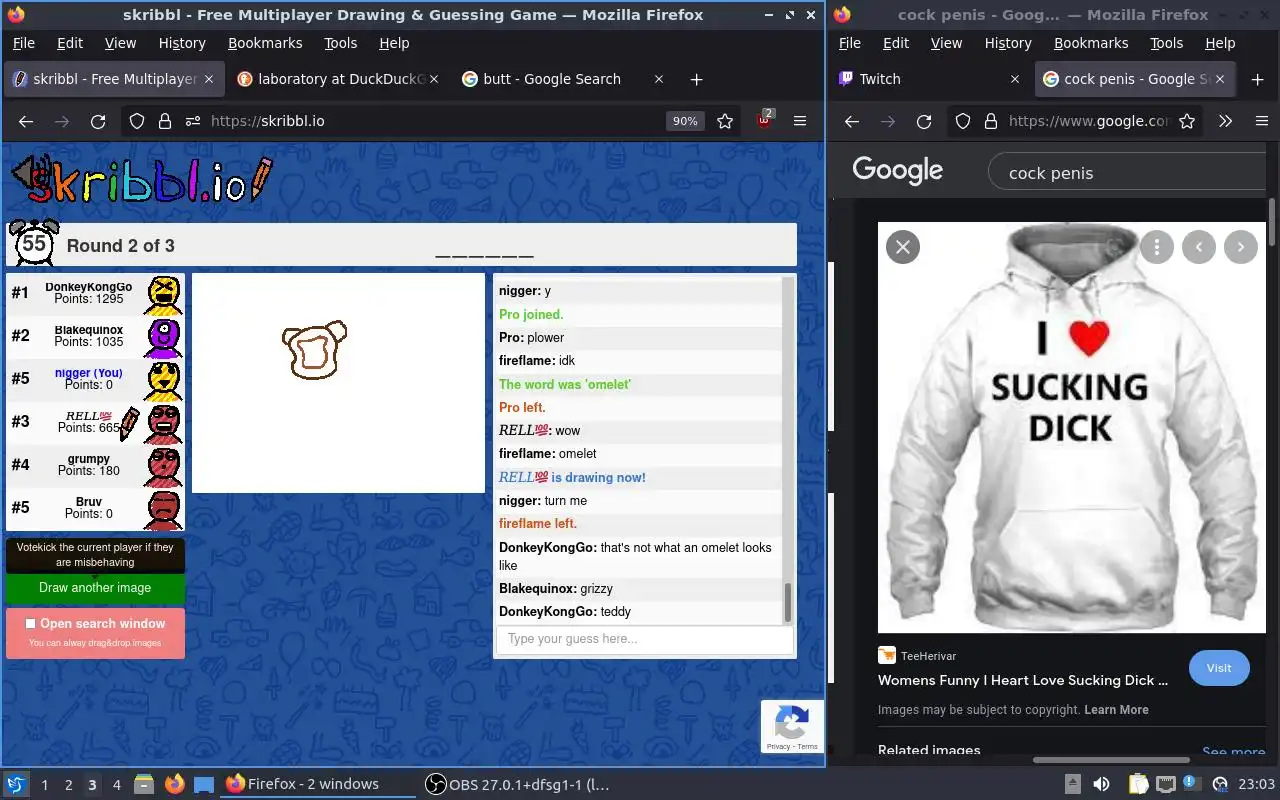Click the Google logo in the right window

click(x=897, y=171)
